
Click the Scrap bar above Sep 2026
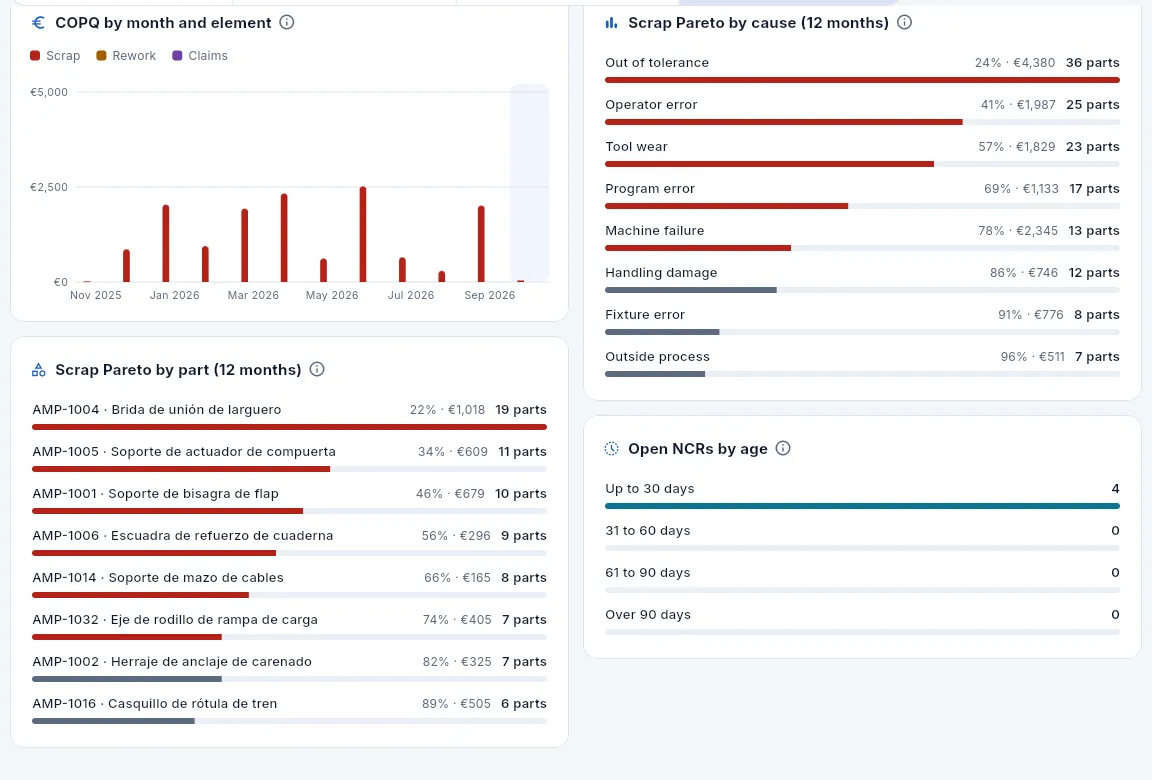pos(481,244)
